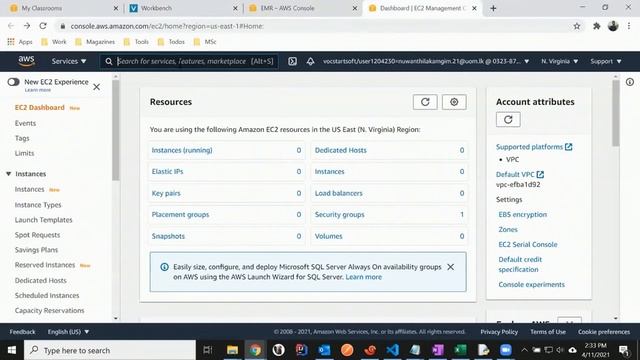Open Apps shortcut in bookmarks bar
Viewport: 640px width, 360px height.
pyautogui.click(x=20, y=42)
